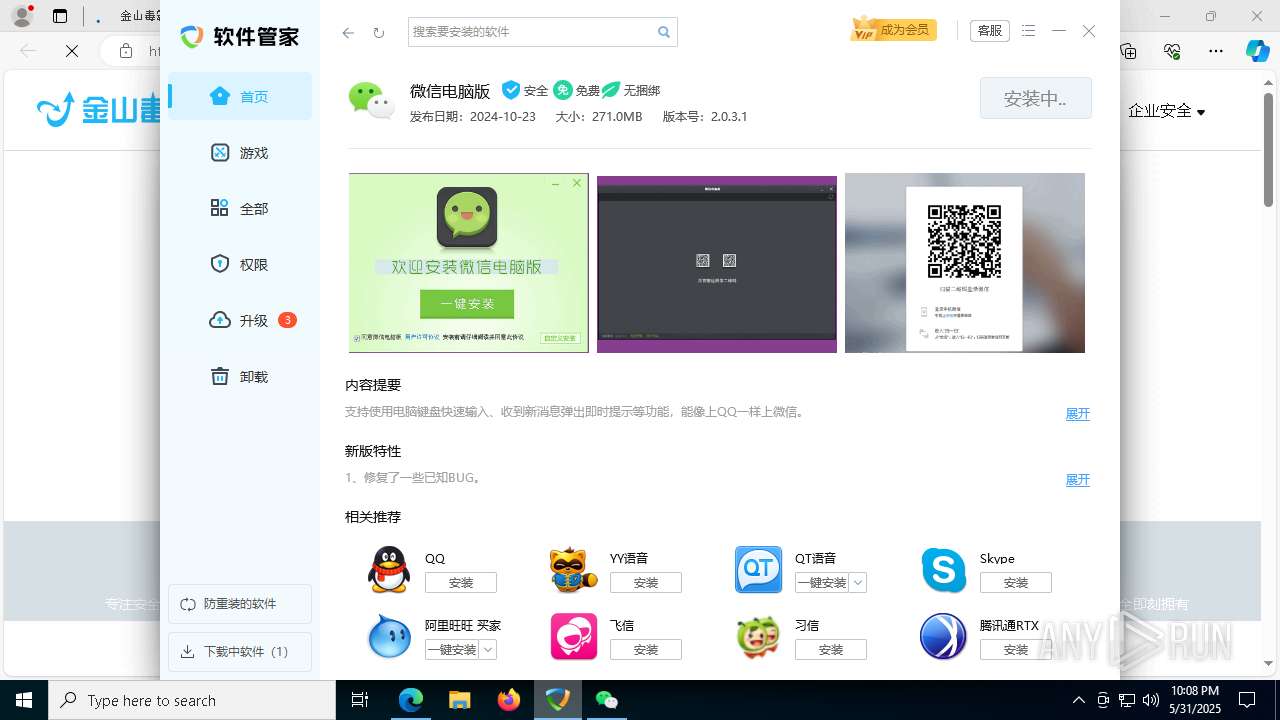Open the 阿里旺旺 install dropdown arrow

(x=488, y=650)
